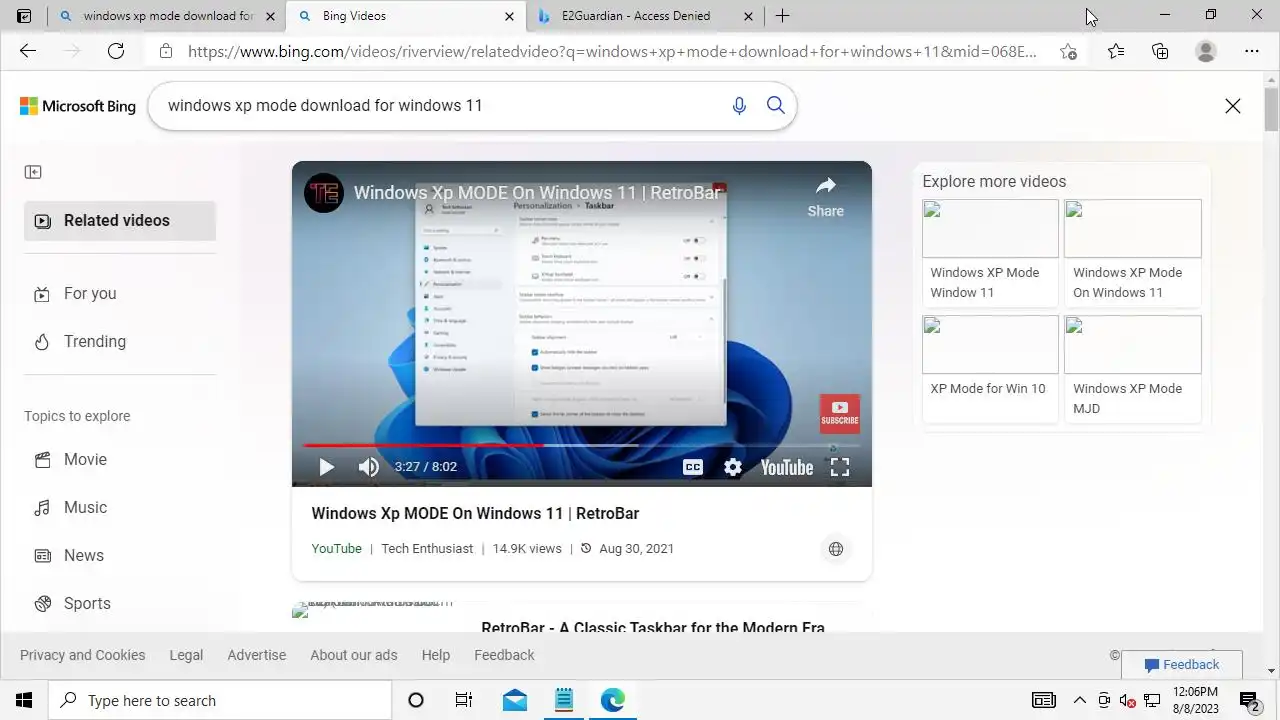The image size is (1280, 720).
Task: Play the RetroBar video
Action: 326,467
